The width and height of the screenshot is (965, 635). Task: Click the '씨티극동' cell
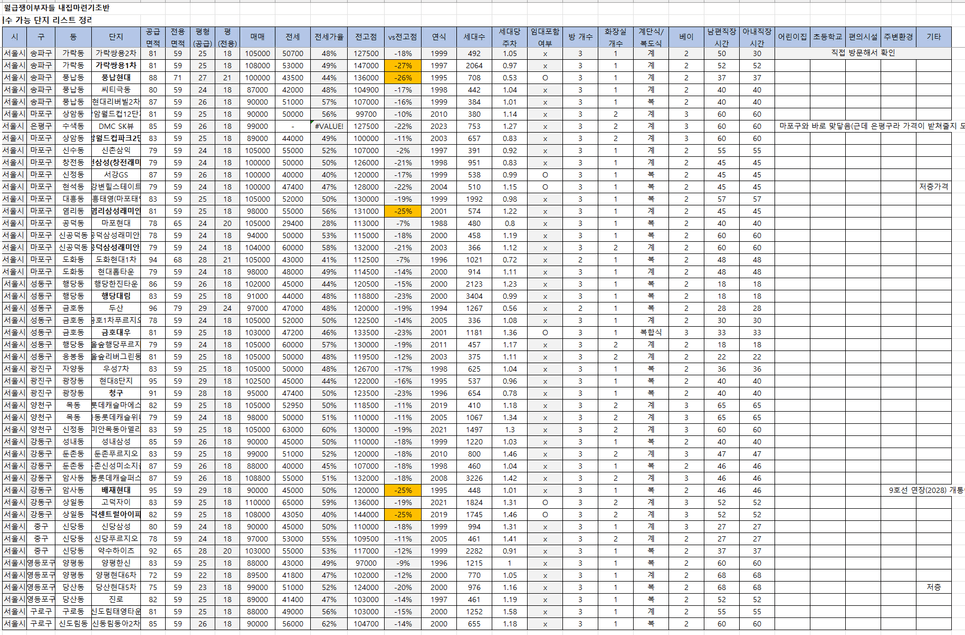coord(116,90)
